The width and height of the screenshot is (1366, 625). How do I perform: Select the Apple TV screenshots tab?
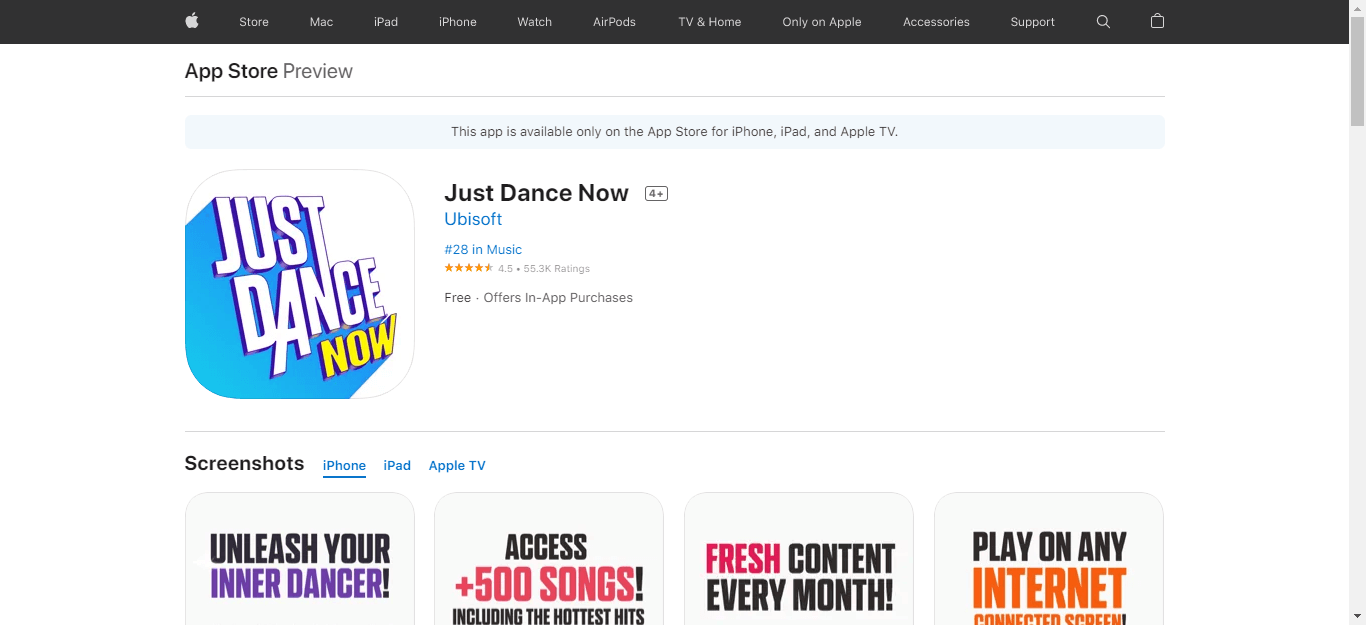[457, 466]
